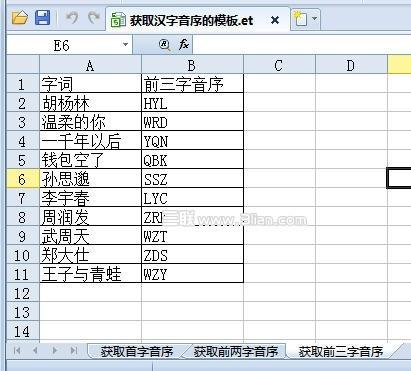Click cell containing 武周天

click(x=90, y=236)
